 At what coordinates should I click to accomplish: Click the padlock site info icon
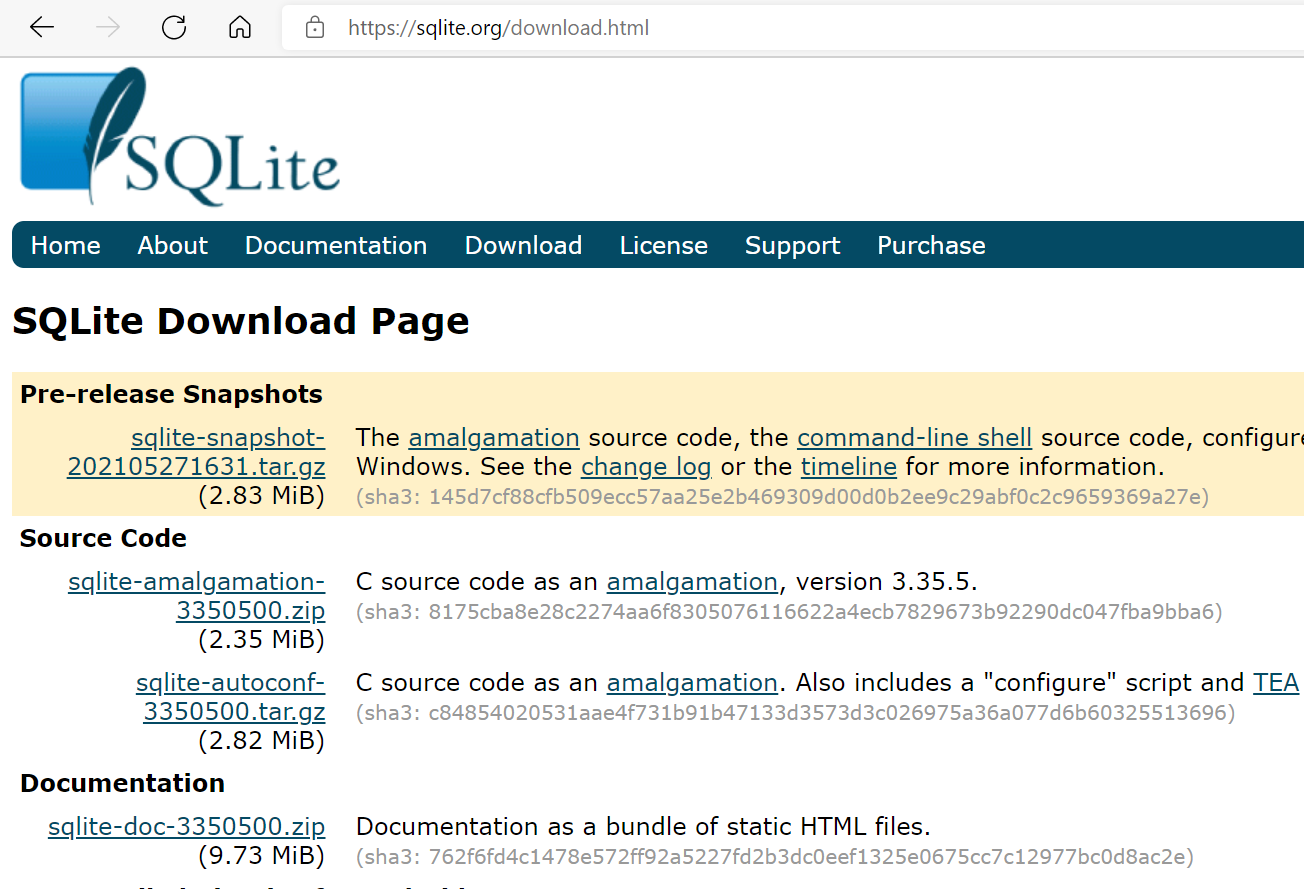pyautogui.click(x=315, y=28)
